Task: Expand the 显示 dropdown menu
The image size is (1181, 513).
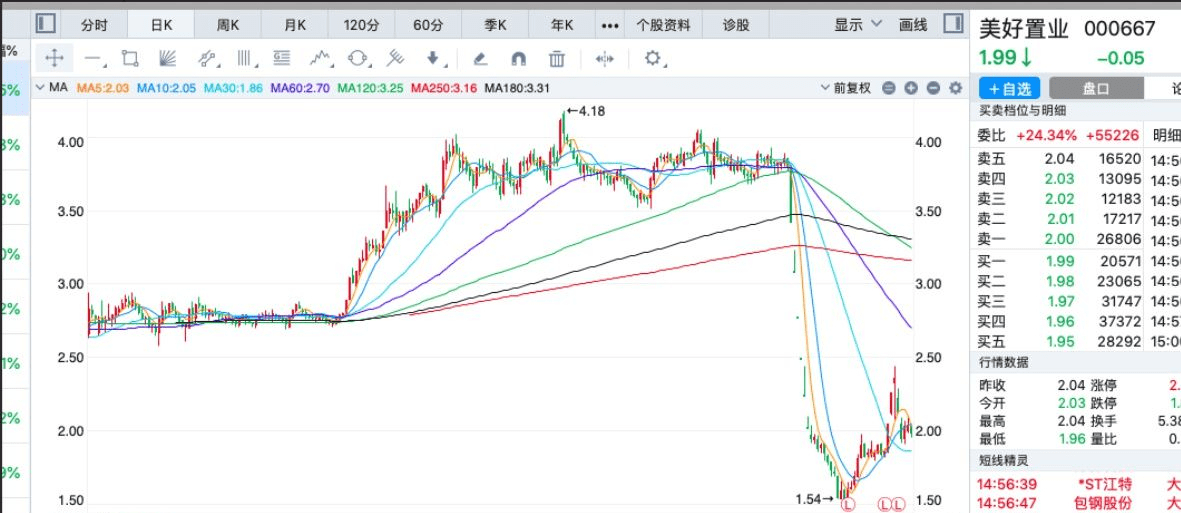Action: coord(858,24)
